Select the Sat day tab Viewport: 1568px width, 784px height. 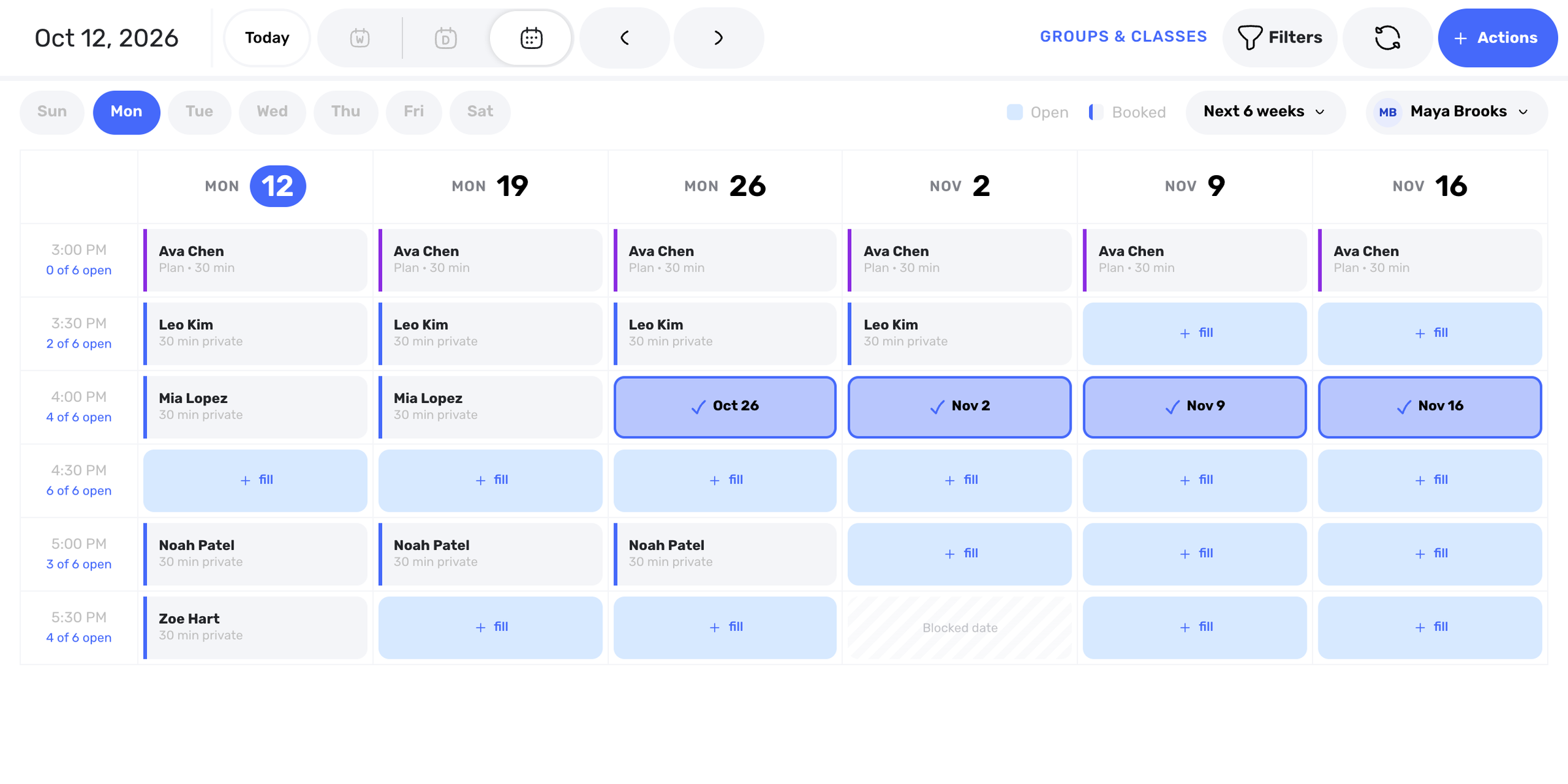(480, 112)
